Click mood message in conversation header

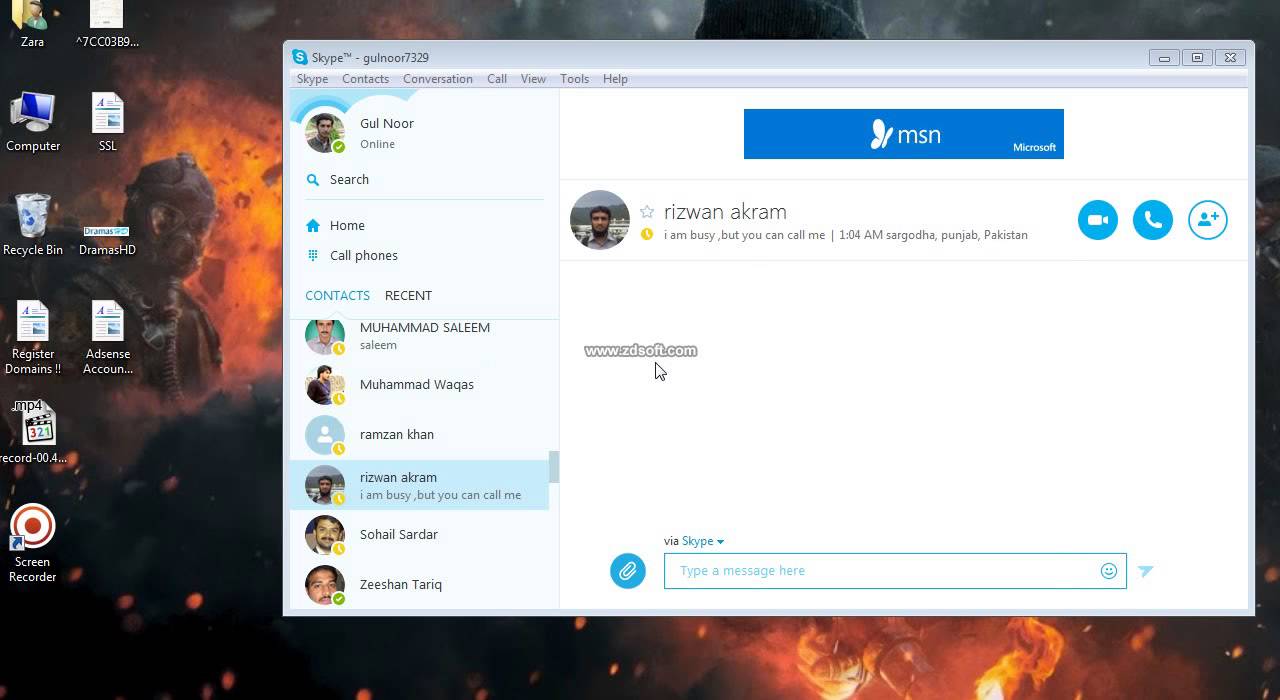(x=744, y=235)
